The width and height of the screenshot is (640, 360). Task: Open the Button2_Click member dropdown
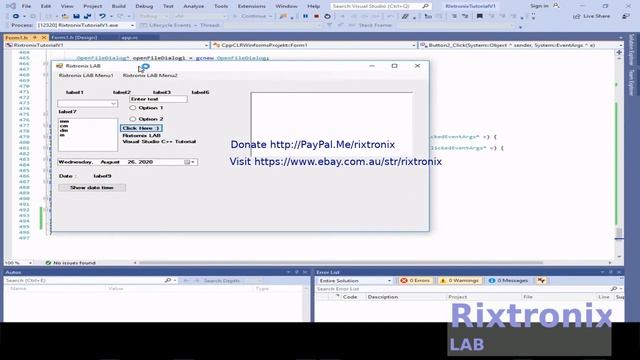(x=620, y=45)
